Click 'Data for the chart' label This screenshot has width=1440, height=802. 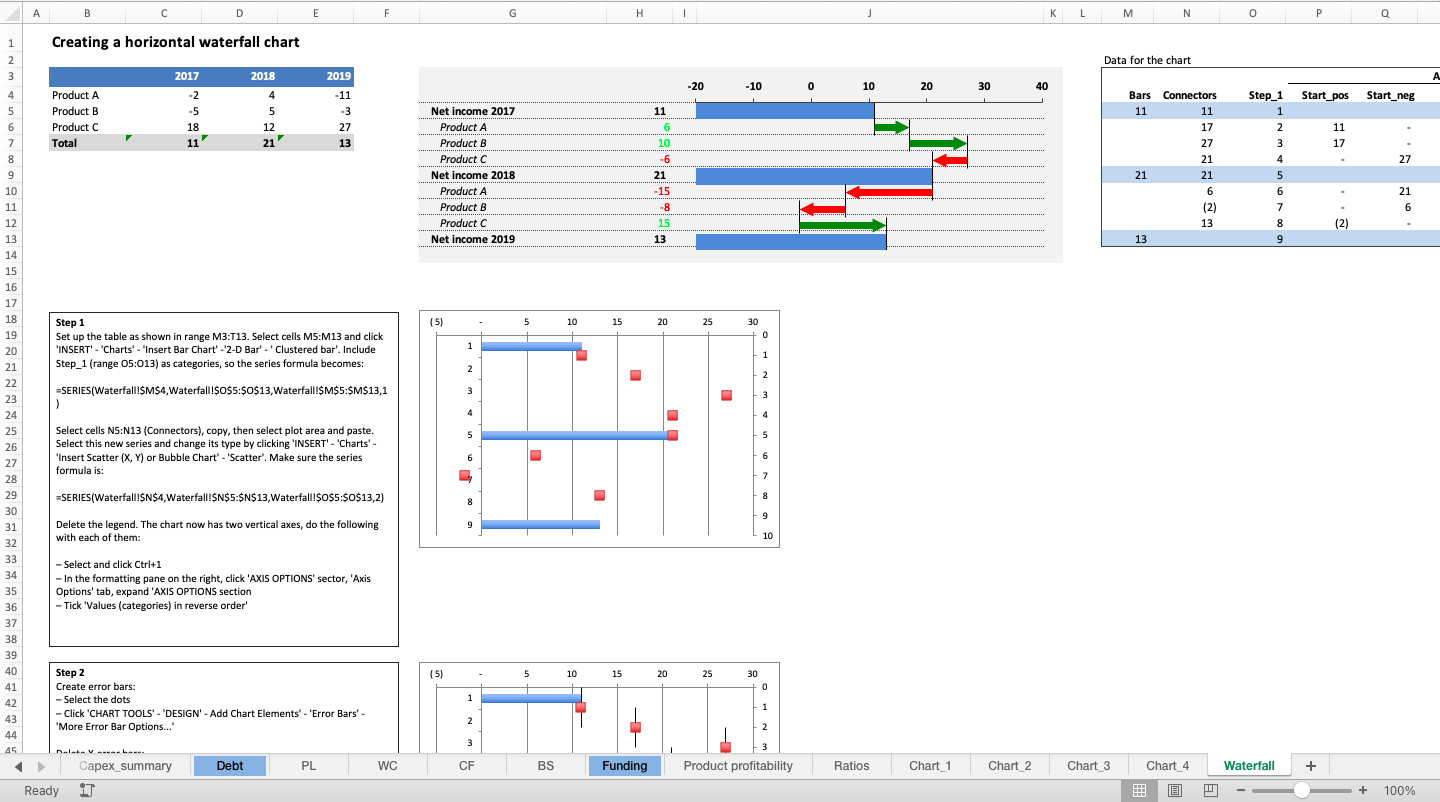pos(1147,60)
